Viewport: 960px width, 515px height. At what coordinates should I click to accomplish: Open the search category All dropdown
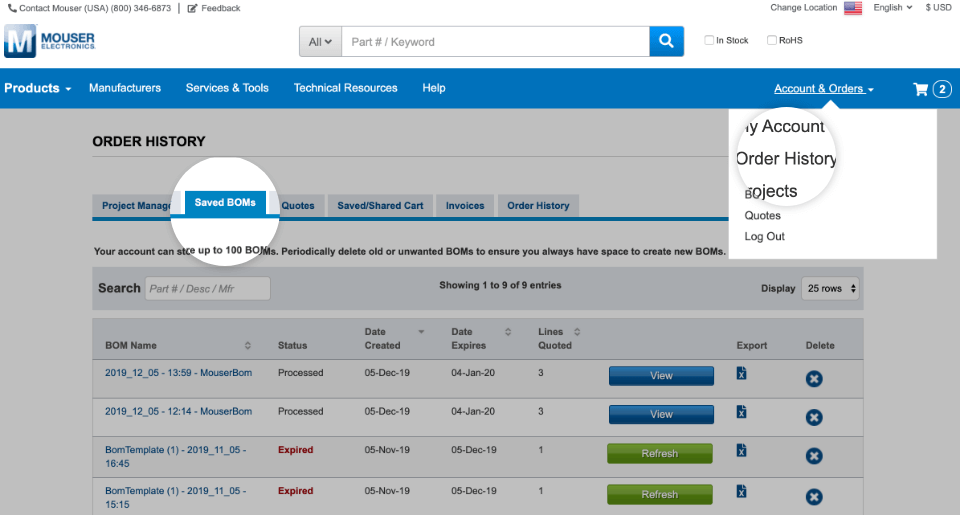[320, 42]
